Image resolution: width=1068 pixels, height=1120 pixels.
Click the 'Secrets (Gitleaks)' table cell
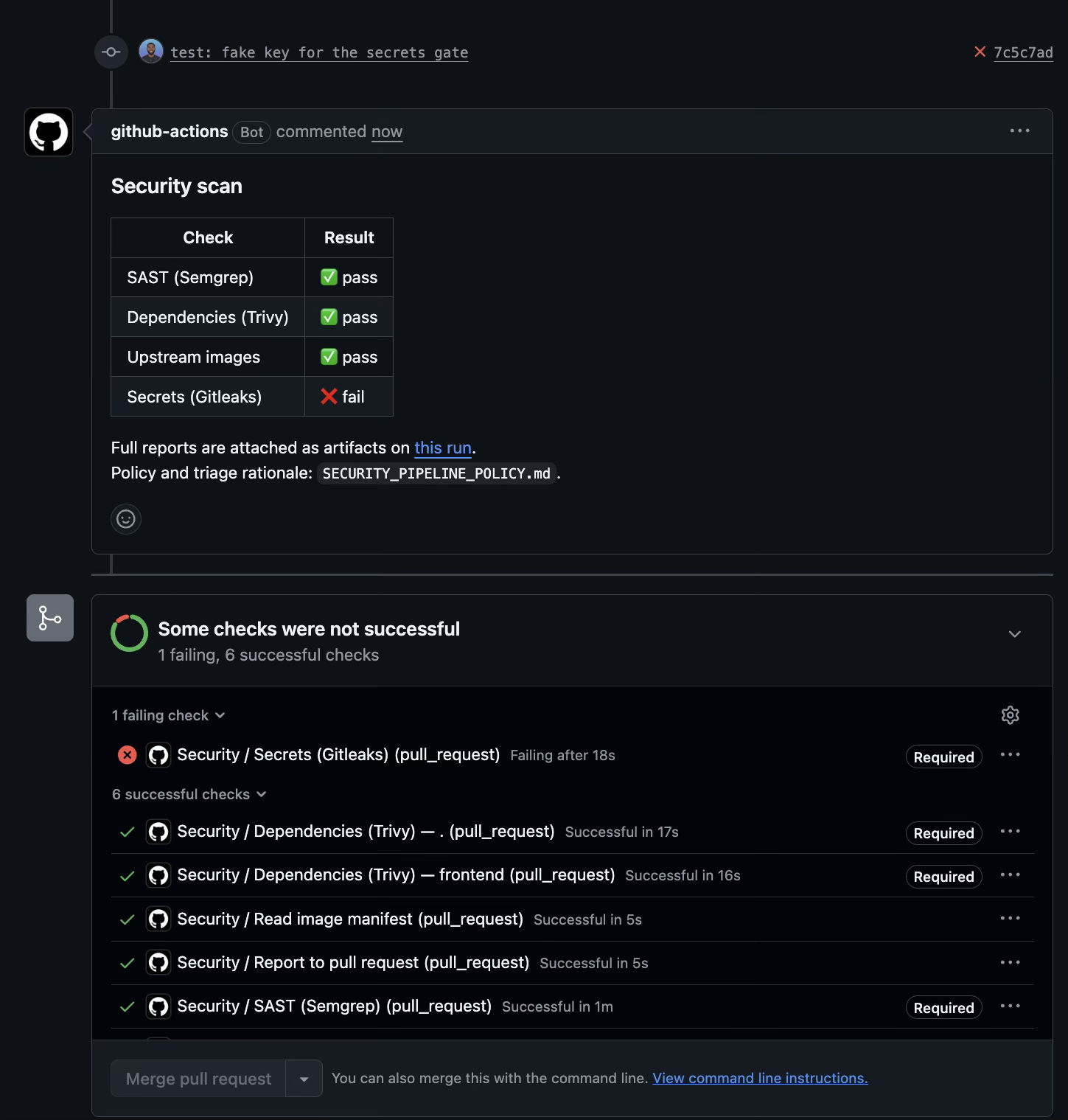[208, 397]
